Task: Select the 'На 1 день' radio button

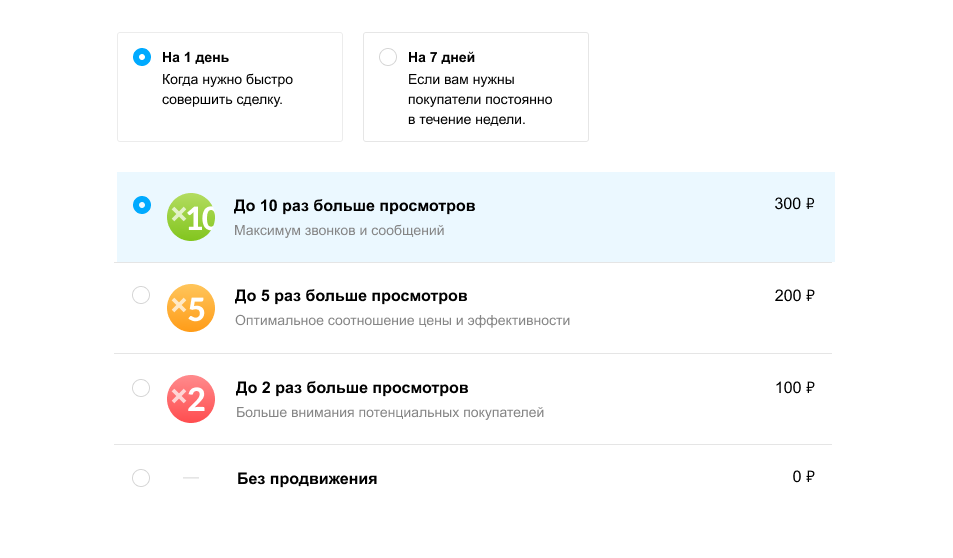Action: pyautogui.click(x=142, y=57)
